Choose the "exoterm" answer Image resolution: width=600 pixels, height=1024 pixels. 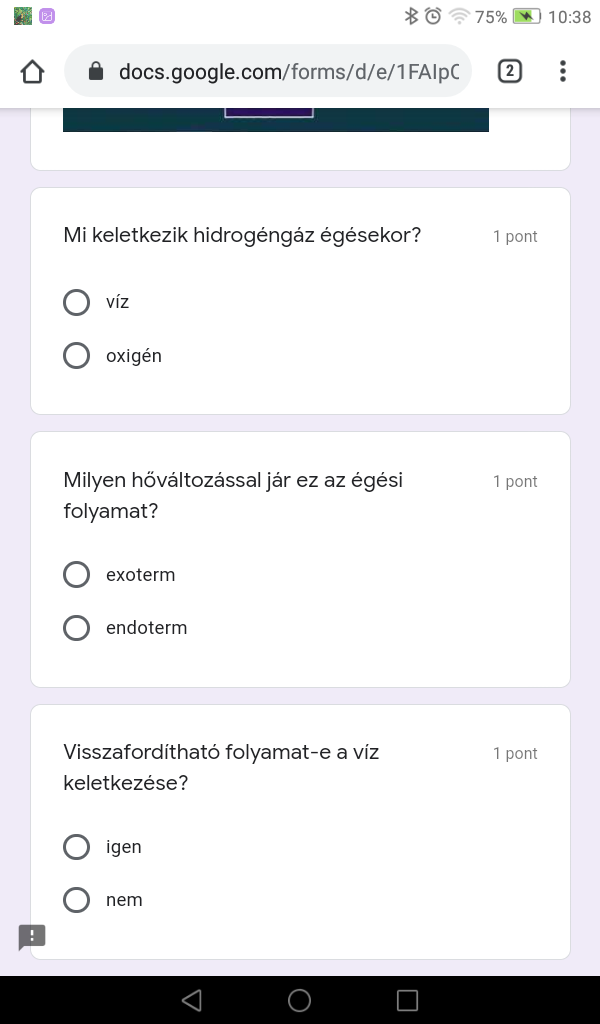(x=77, y=575)
